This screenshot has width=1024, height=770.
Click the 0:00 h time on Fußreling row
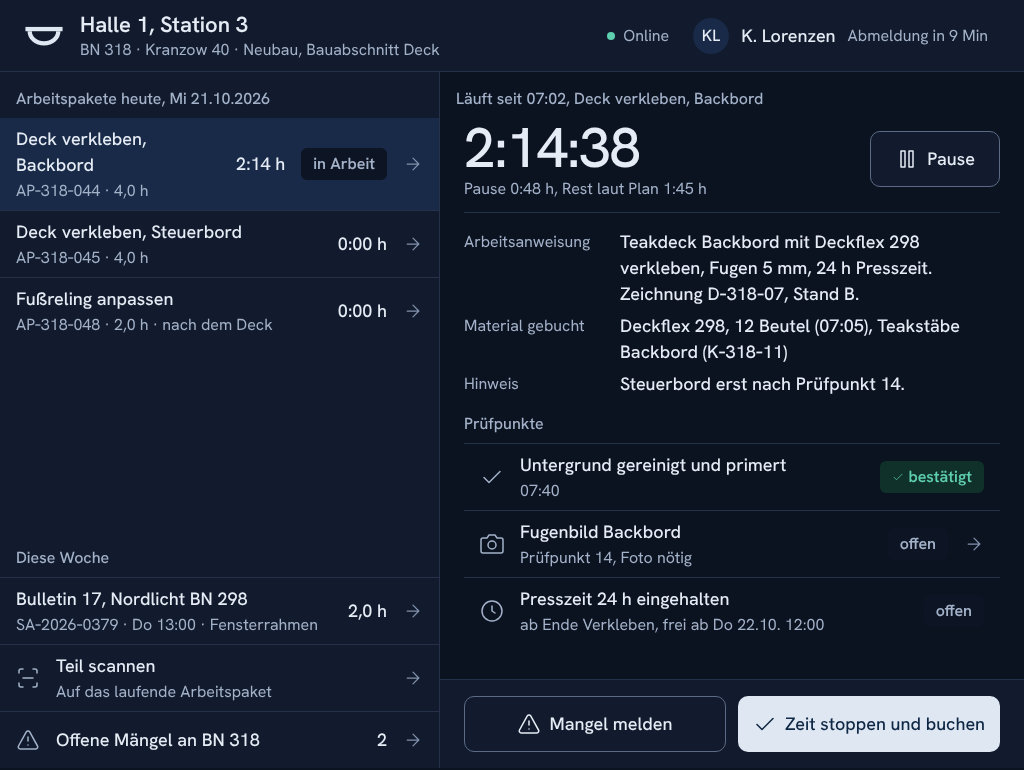pos(362,311)
